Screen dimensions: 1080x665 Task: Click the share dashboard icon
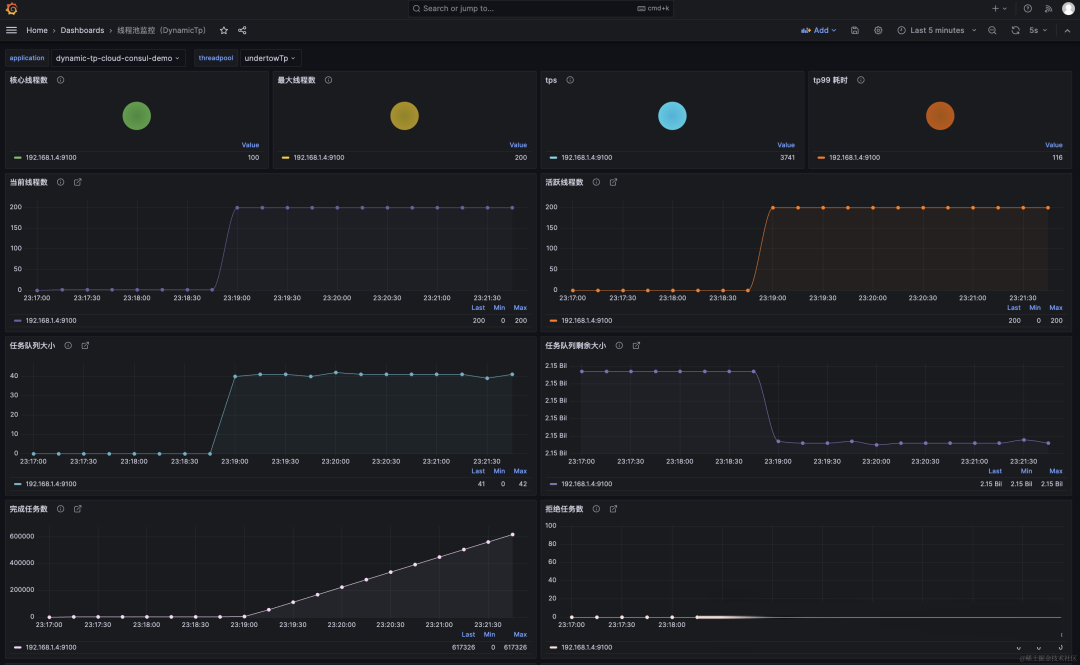[x=242, y=30]
